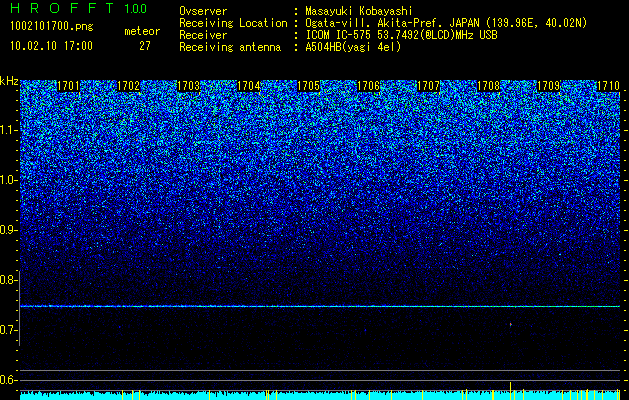629x400 pixels.
Task: Click the HROFFT program title text
Action: pos(63,8)
